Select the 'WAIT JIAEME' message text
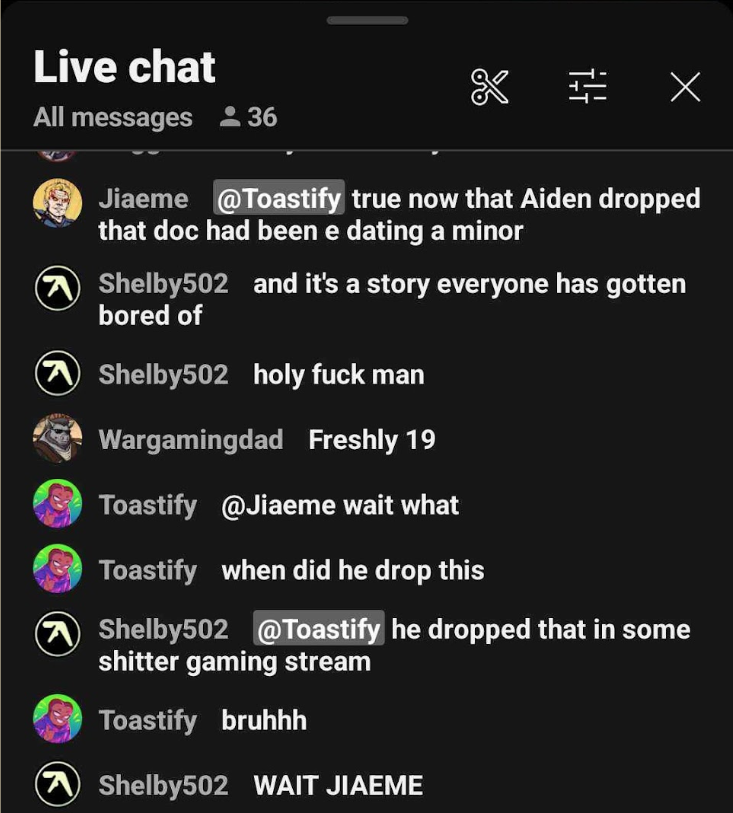The height and width of the screenshot is (813, 733). (x=338, y=785)
